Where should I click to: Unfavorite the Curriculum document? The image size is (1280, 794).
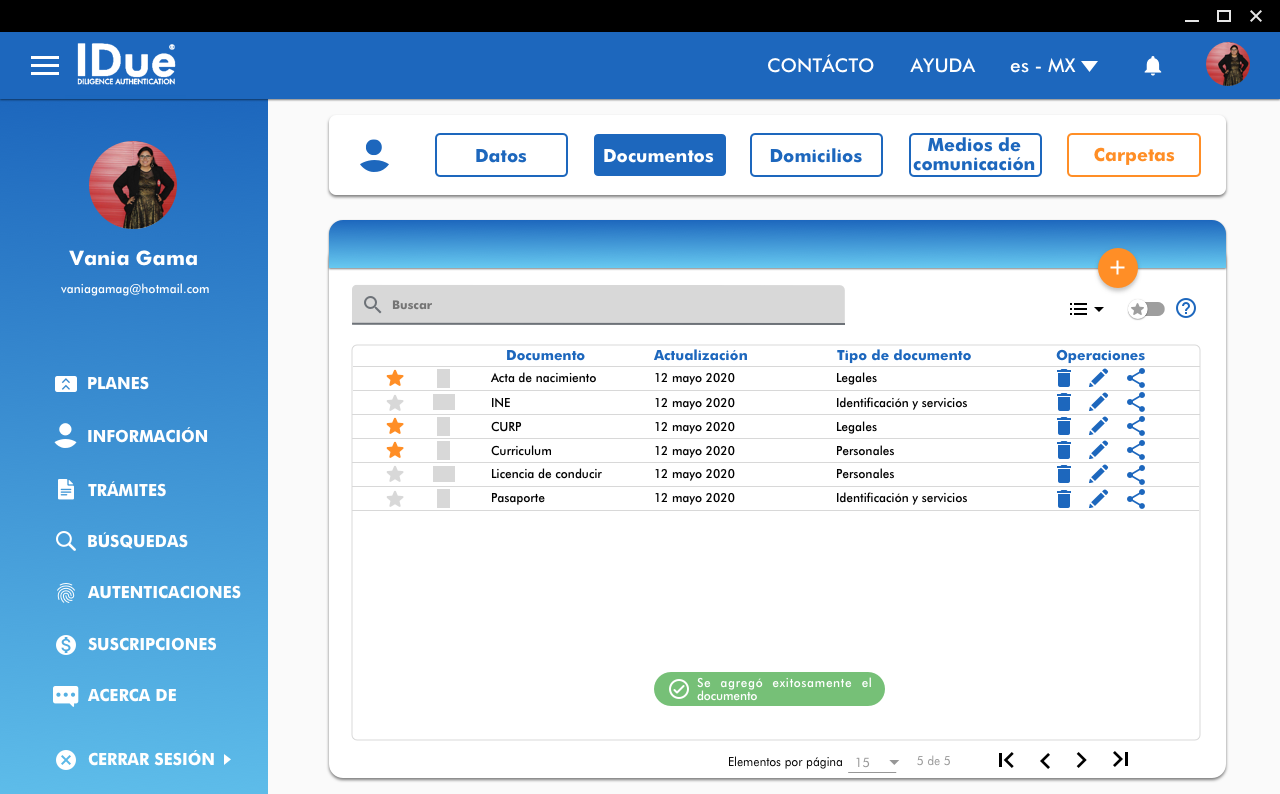(395, 450)
